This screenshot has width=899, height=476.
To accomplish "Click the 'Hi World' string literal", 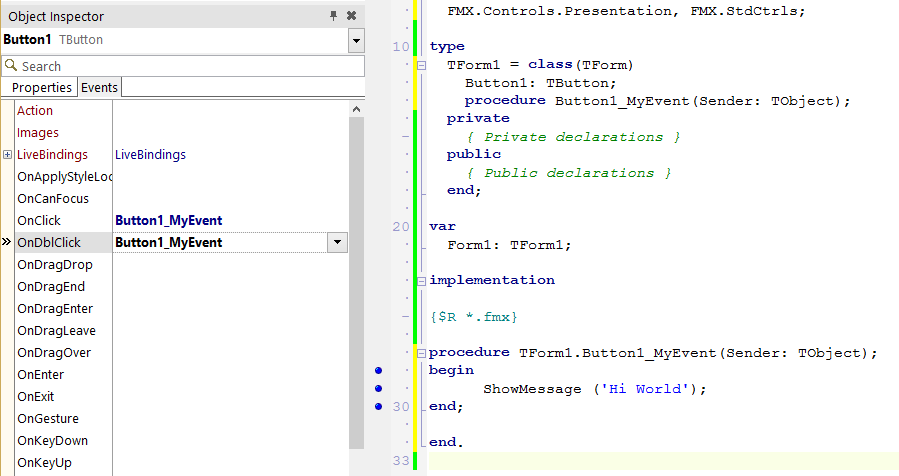I will point(644,389).
